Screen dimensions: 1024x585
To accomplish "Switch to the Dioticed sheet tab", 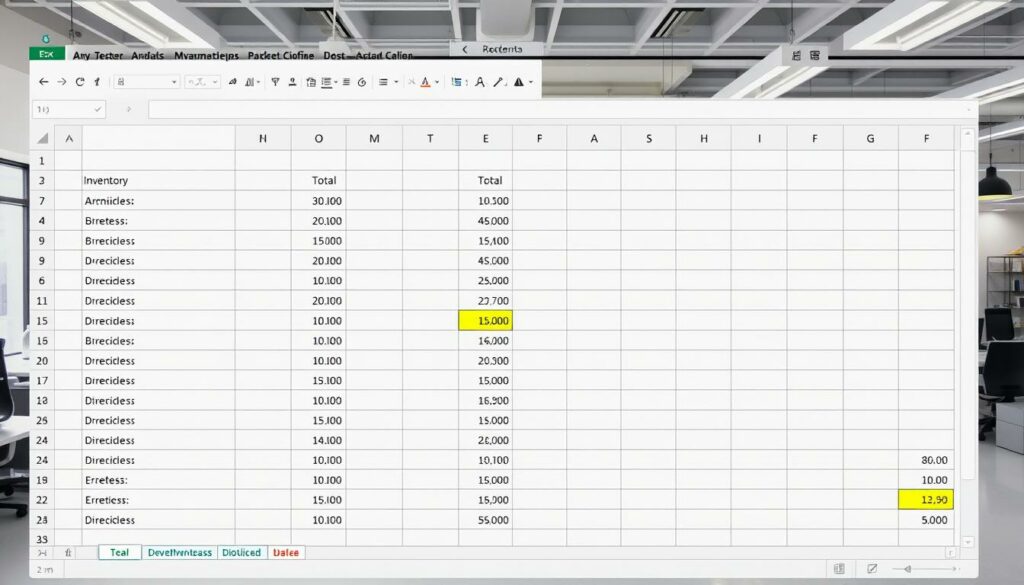I will click(242, 552).
